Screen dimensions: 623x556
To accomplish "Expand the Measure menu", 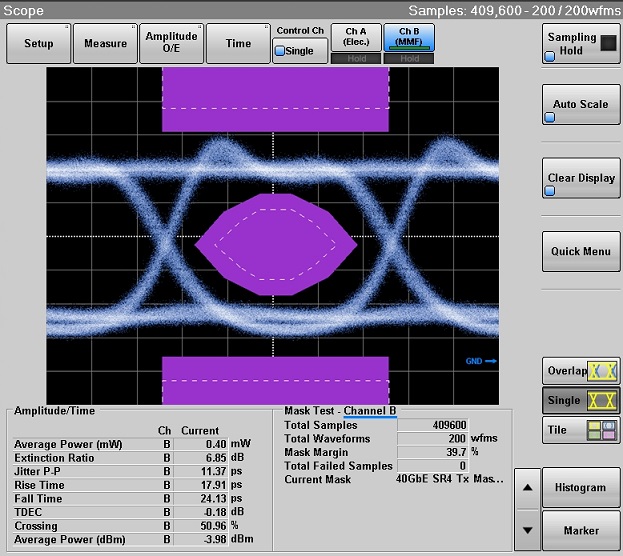I will tap(105, 44).
